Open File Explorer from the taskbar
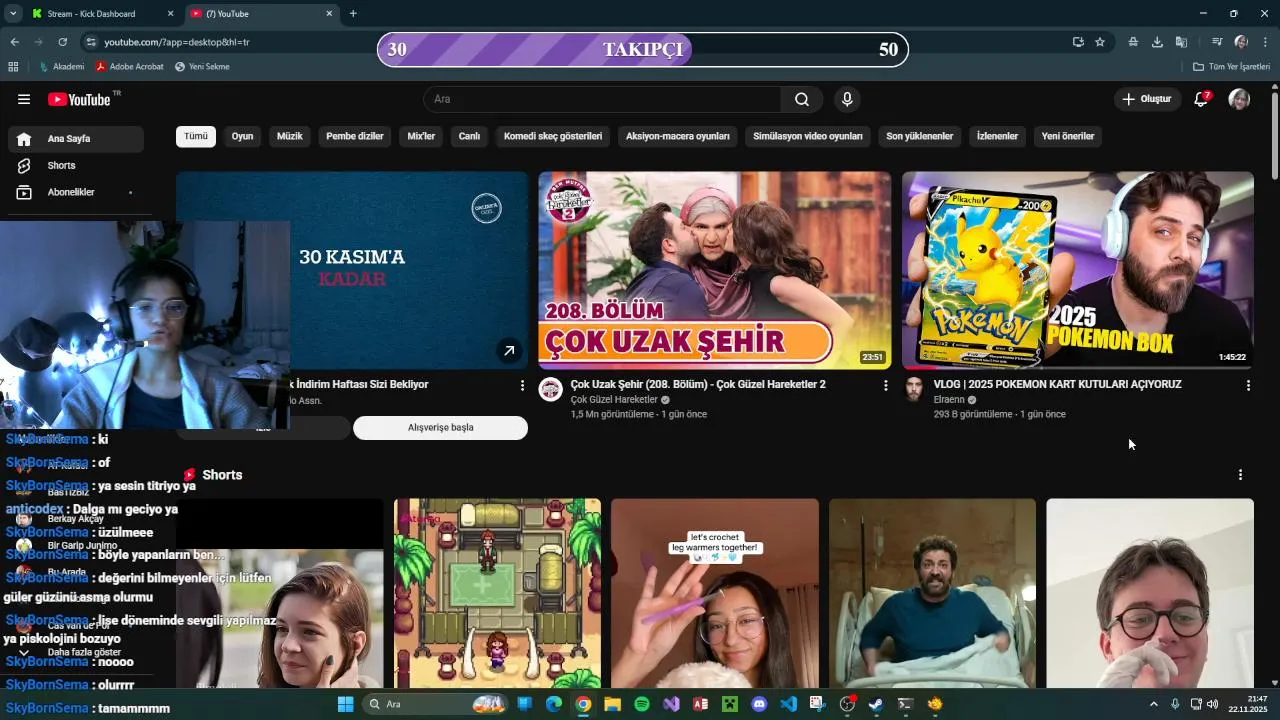 [x=612, y=704]
